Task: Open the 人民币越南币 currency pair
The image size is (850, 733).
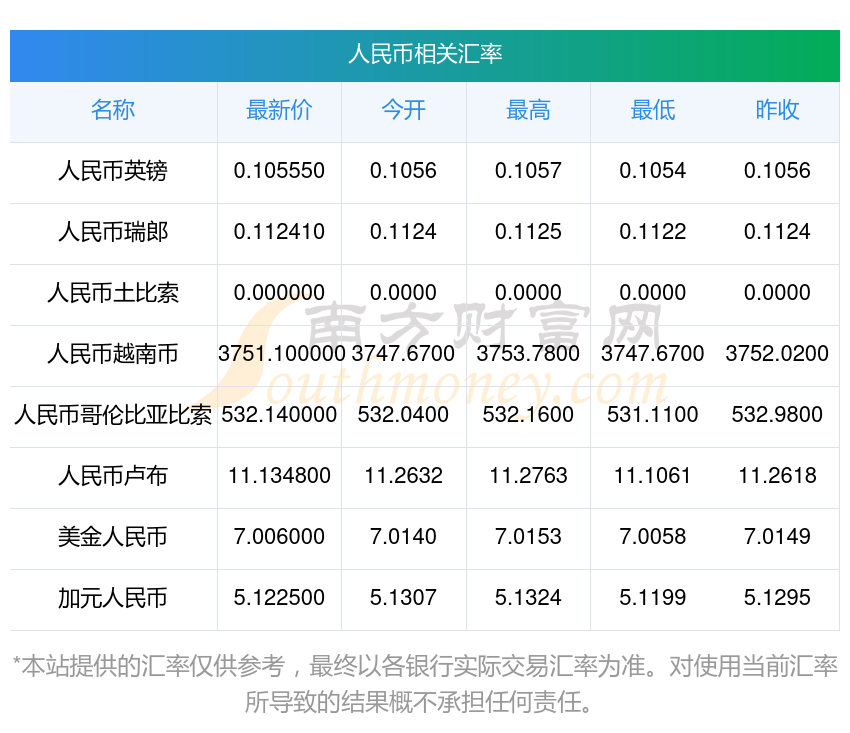Action: point(113,354)
